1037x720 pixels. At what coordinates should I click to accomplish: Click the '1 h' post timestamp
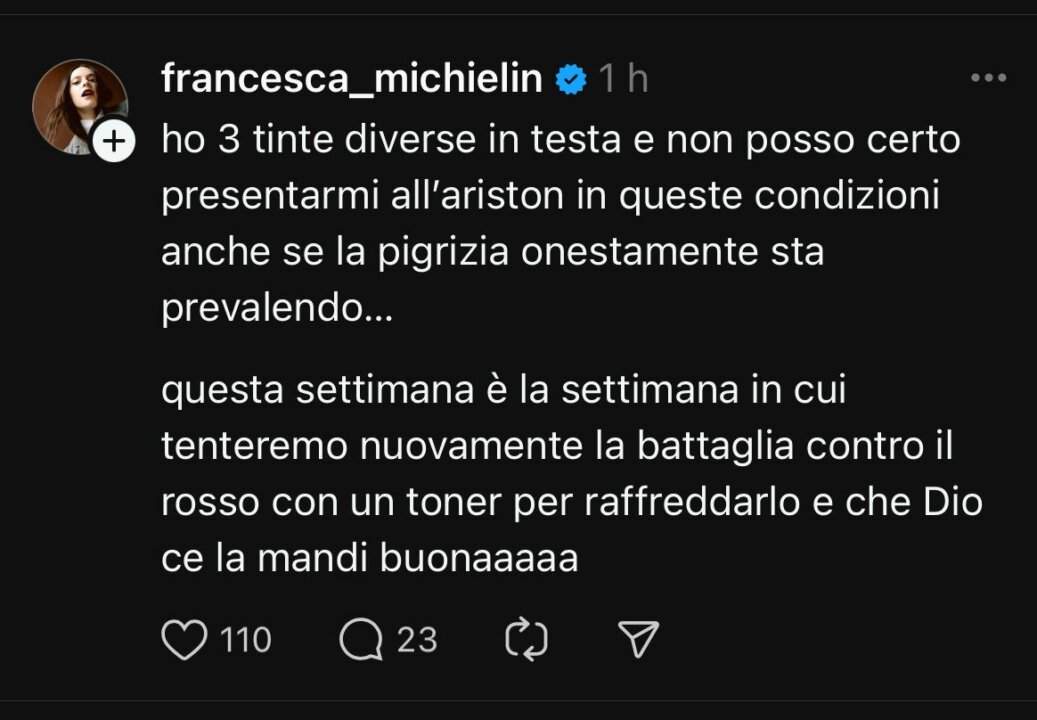tap(624, 79)
